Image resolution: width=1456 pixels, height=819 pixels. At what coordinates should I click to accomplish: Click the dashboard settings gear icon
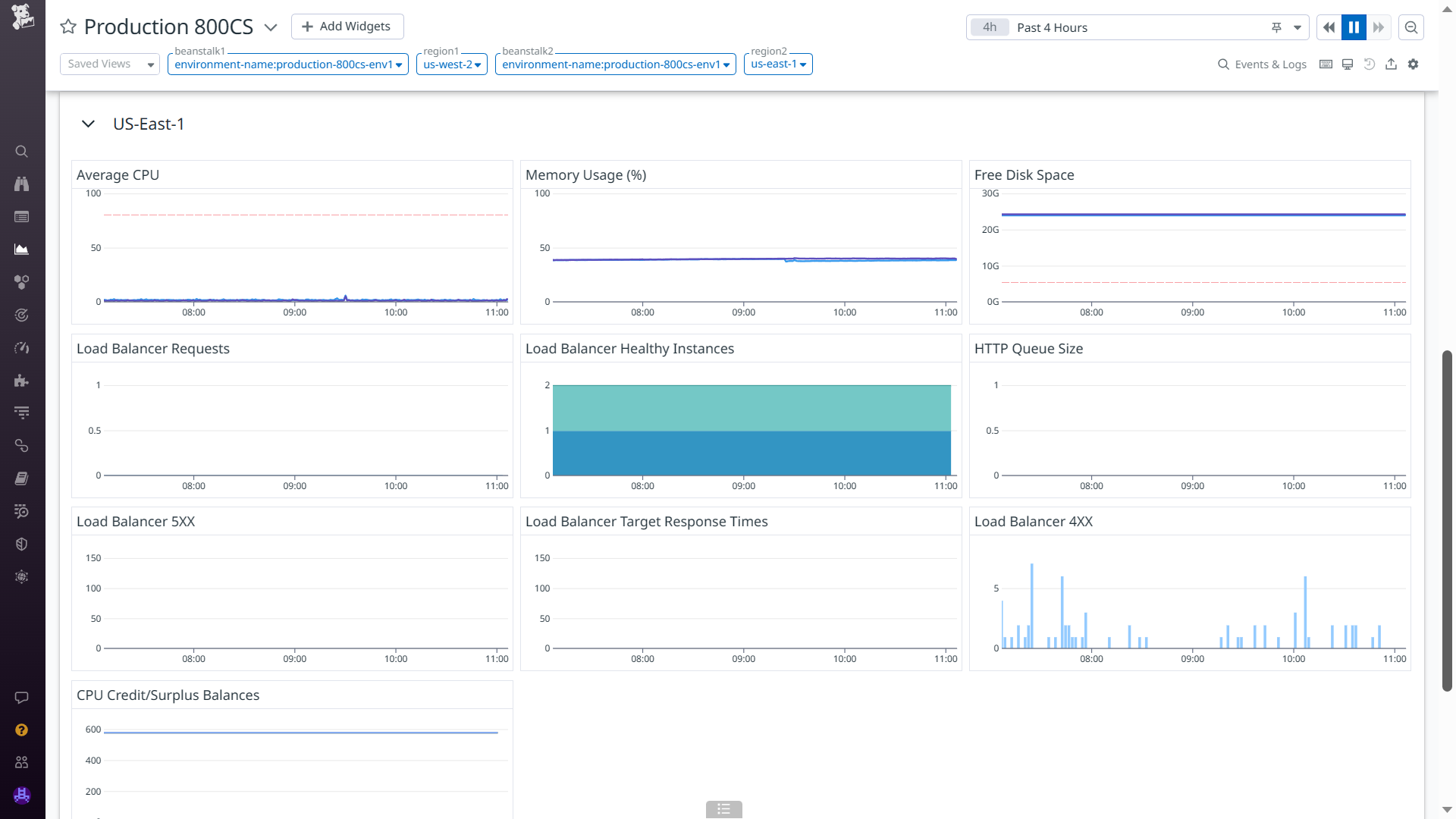1413,64
